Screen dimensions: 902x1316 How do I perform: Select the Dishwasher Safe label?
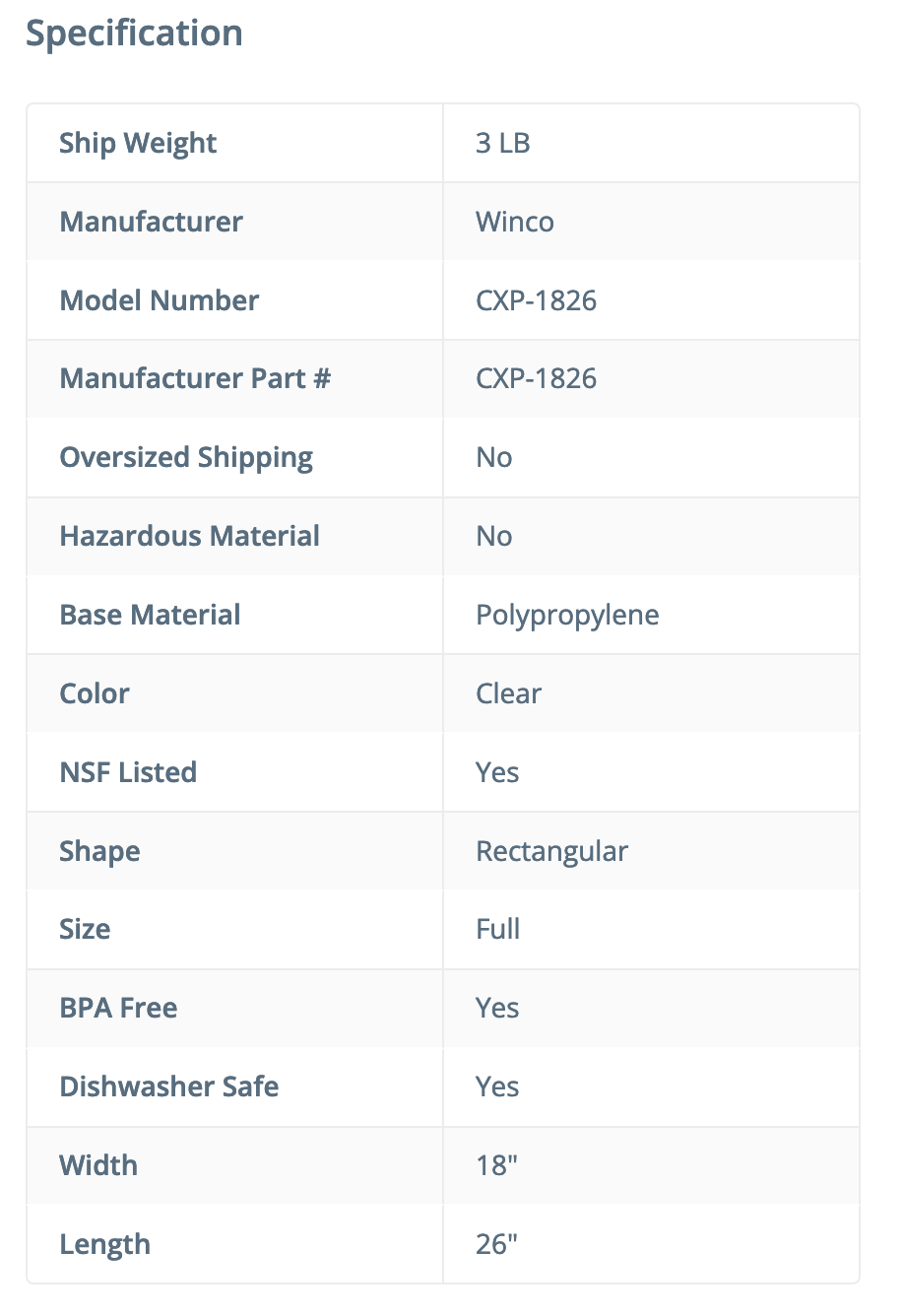pos(169,1086)
